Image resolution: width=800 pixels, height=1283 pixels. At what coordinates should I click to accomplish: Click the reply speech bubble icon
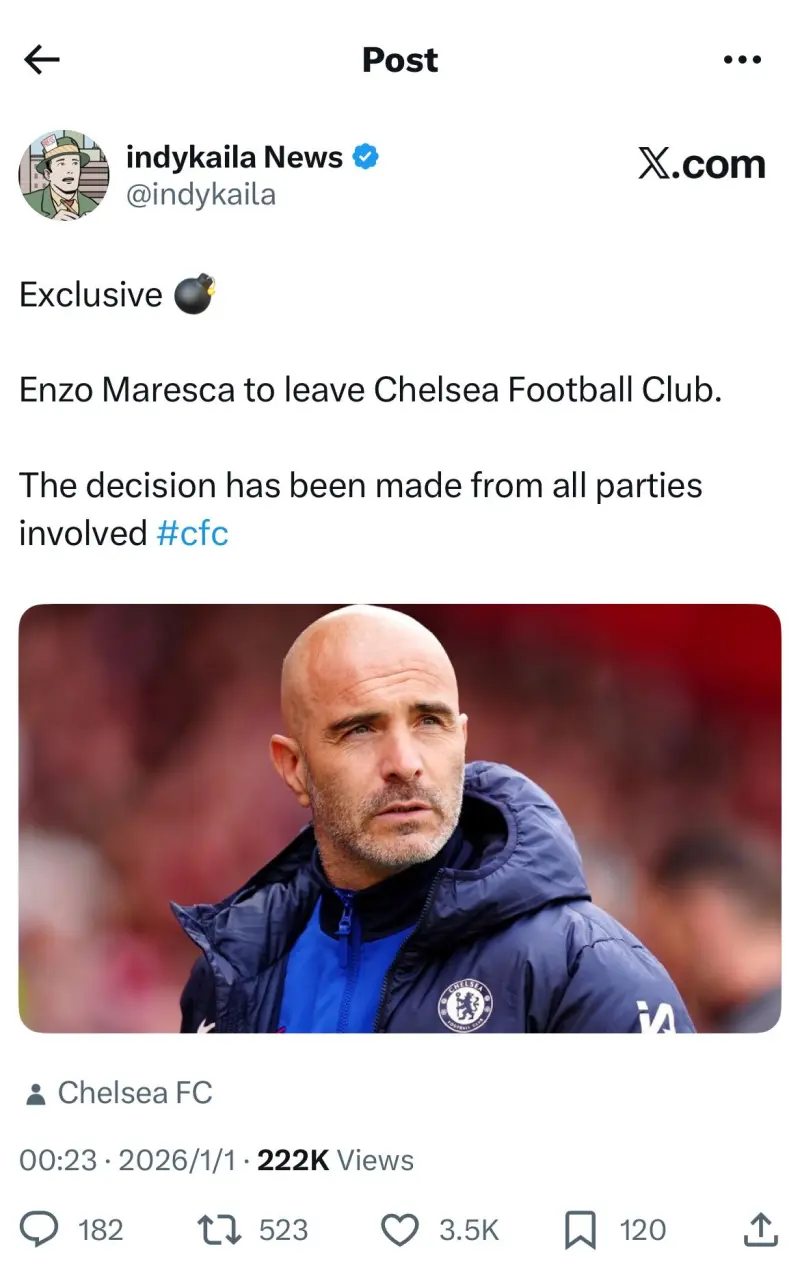(40, 1230)
